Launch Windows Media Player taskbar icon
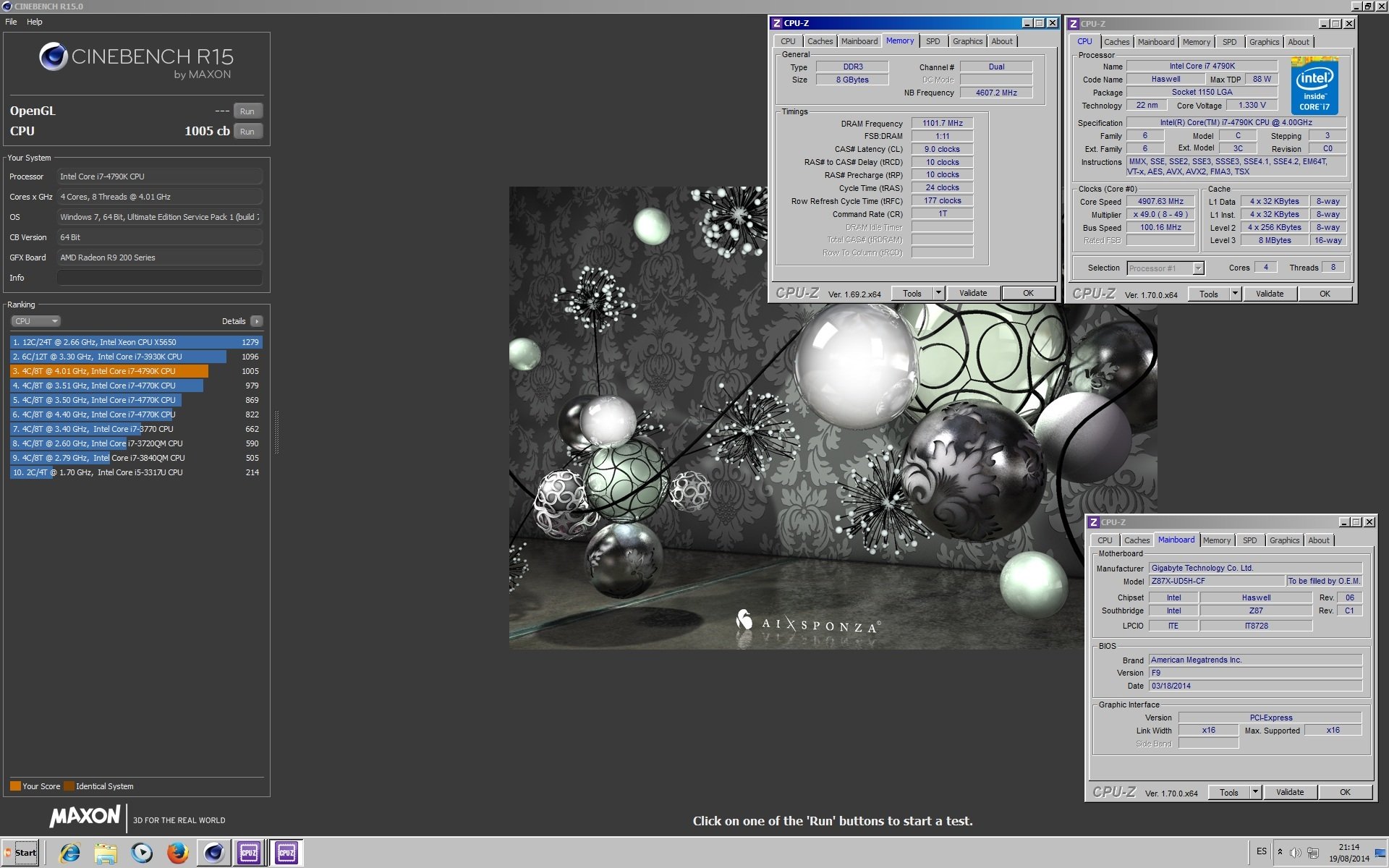1389x868 pixels. click(142, 853)
